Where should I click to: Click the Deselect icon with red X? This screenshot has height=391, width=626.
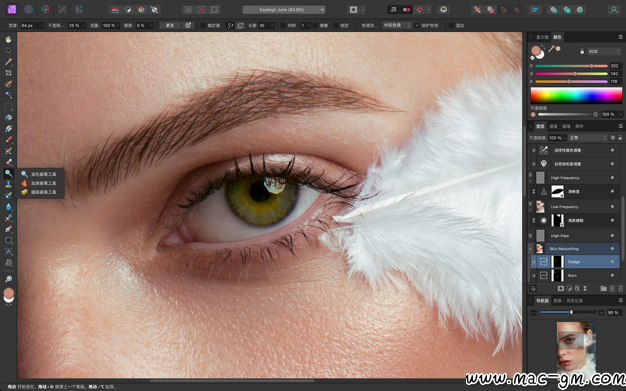pos(202,10)
